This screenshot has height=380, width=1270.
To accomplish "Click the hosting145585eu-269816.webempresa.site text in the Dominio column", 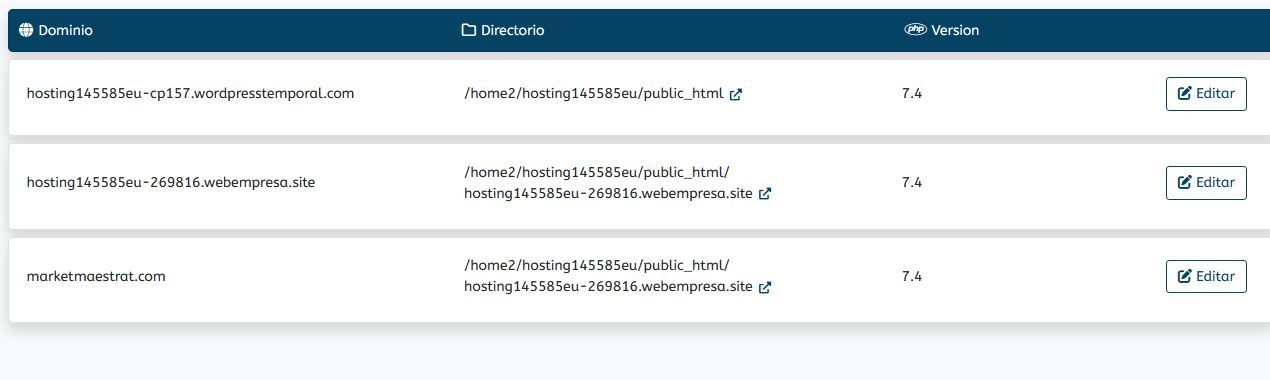I will coord(171,182).
